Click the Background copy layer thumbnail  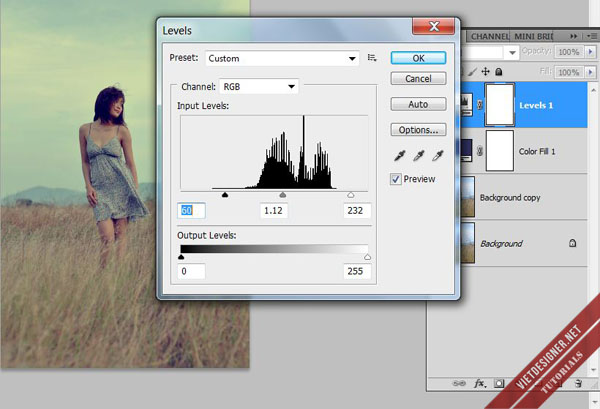click(x=468, y=197)
